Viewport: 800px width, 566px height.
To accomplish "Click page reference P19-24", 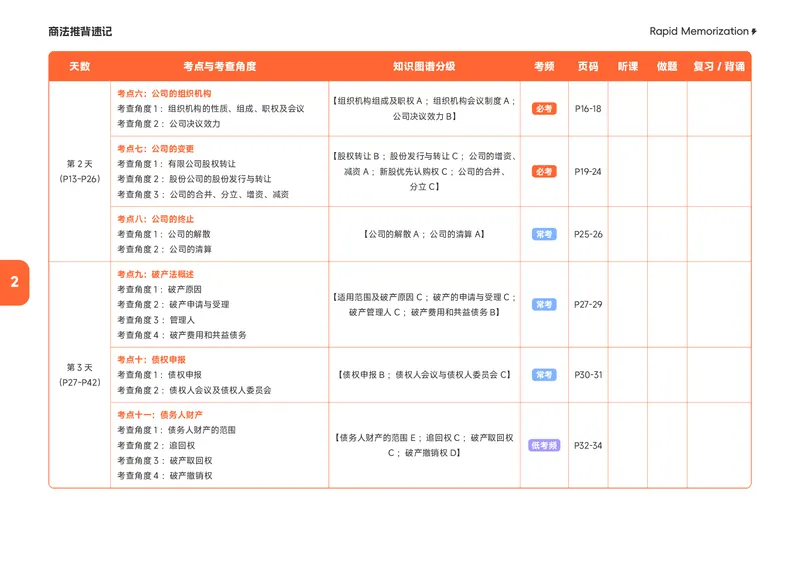I will coord(588,172).
